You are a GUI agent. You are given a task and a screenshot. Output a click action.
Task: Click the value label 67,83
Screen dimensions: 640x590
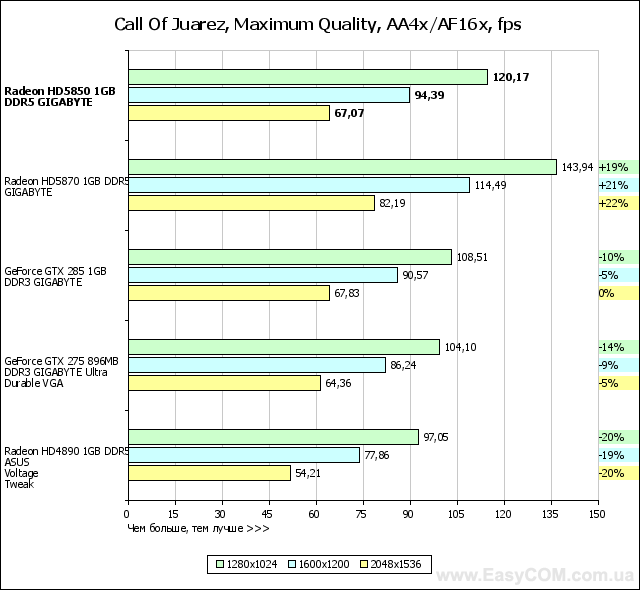[x=347, y=293]
